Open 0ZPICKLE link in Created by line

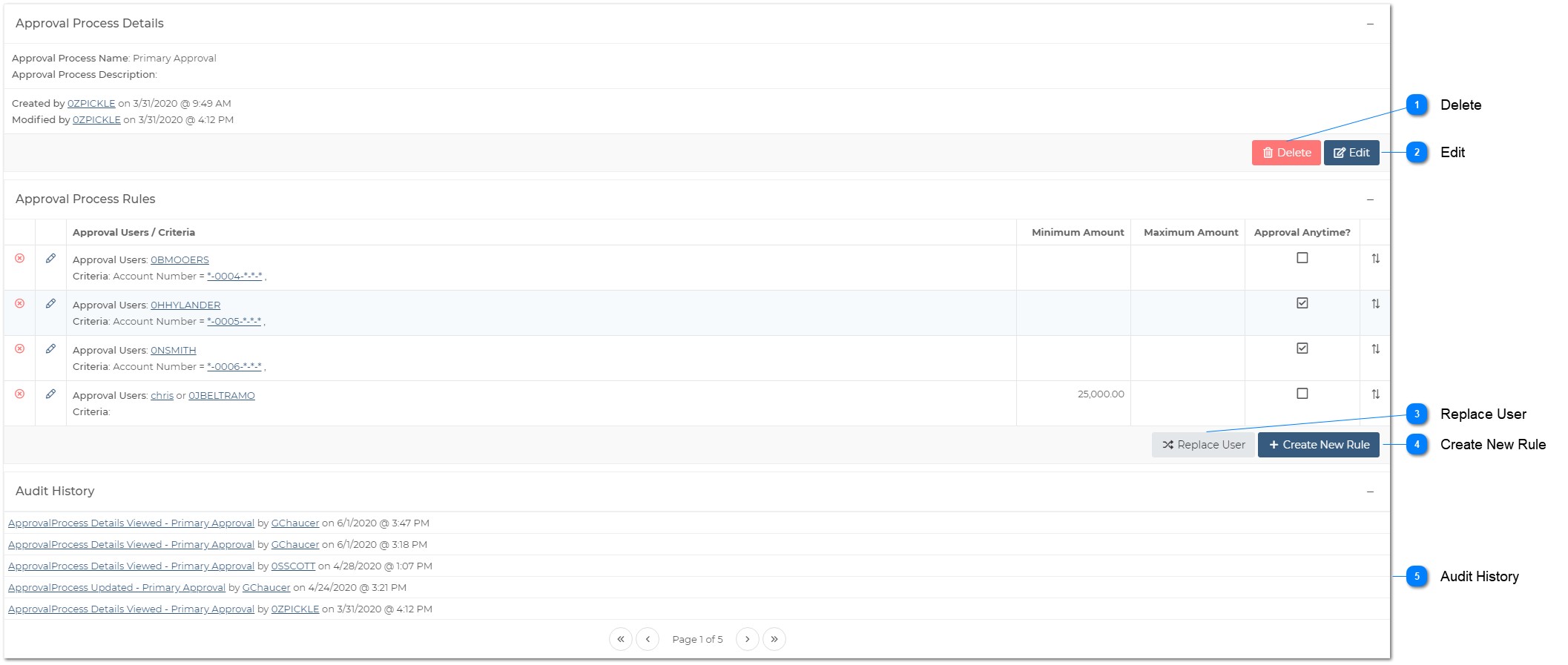[x=91, y=104]
